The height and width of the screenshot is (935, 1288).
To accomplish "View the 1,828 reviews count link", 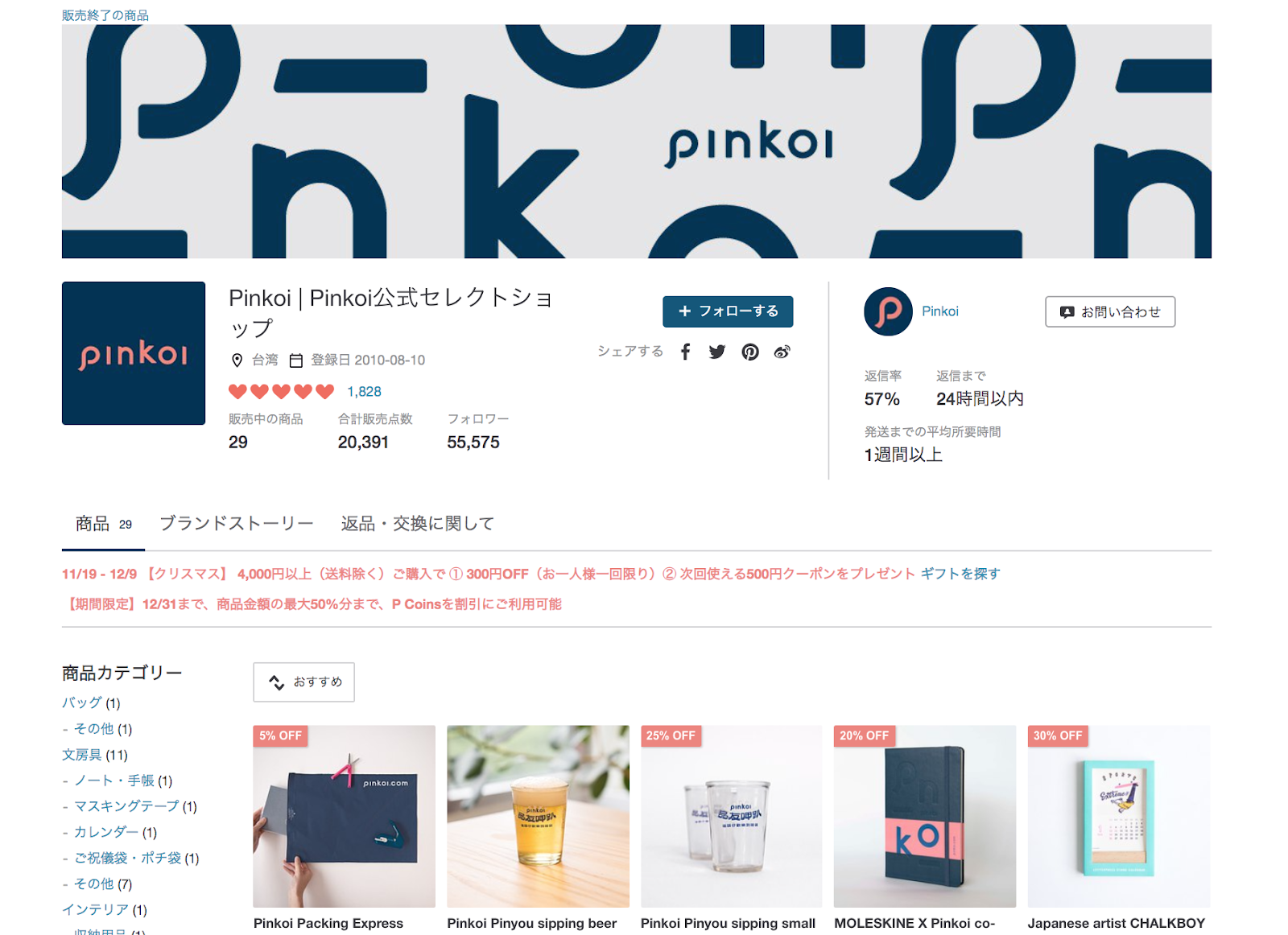I will pos(364,392).
